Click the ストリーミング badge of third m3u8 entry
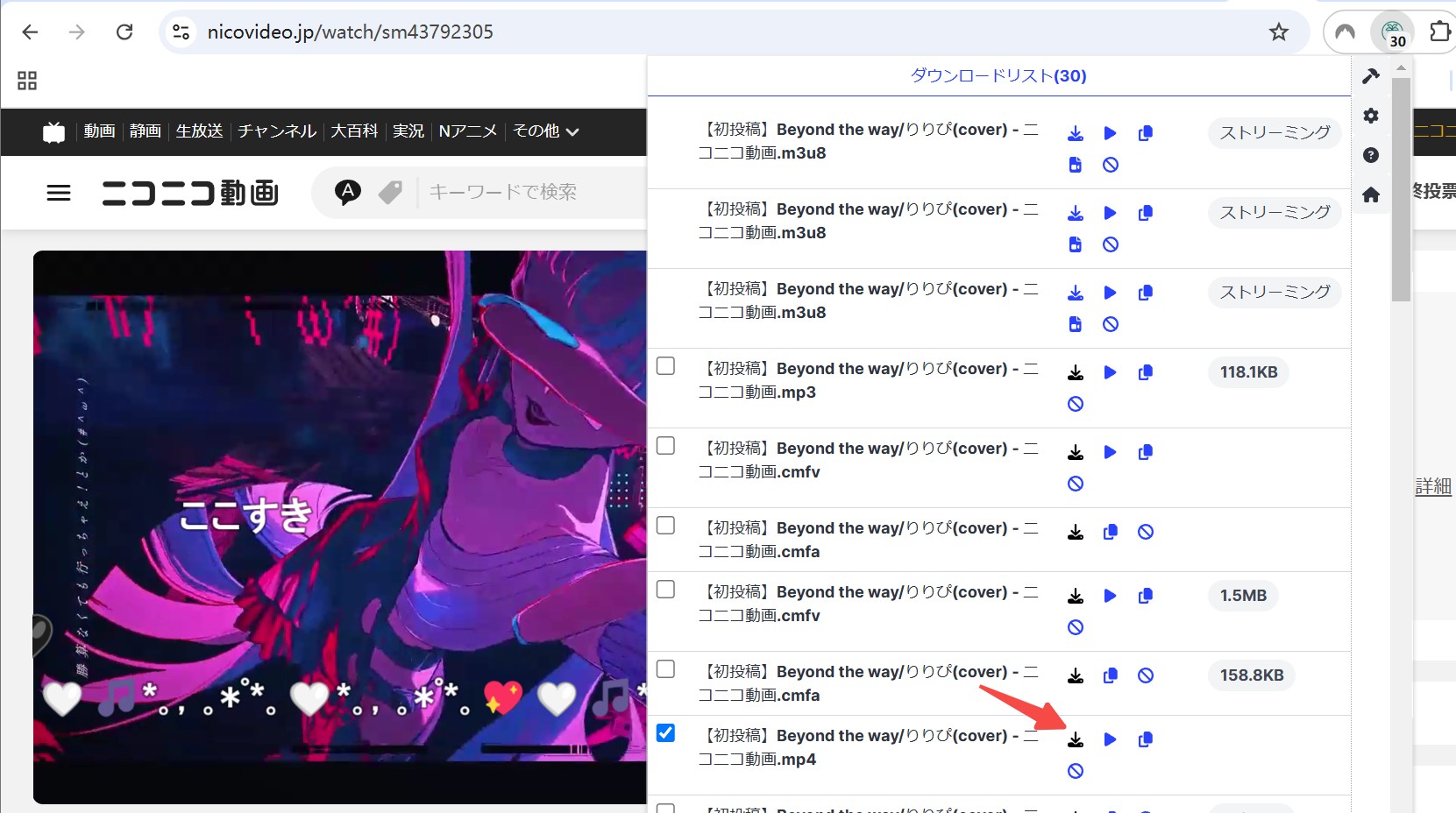 [x=1275, y=293]
